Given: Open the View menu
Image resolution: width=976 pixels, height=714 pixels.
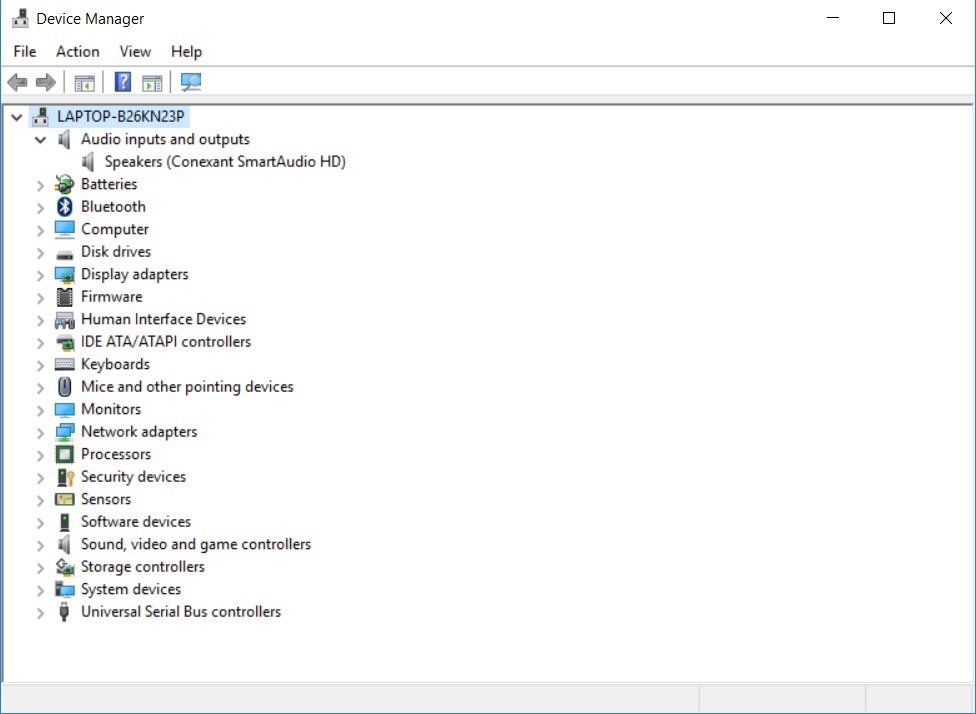Looking at the screenshot, I should click(134, 51).
